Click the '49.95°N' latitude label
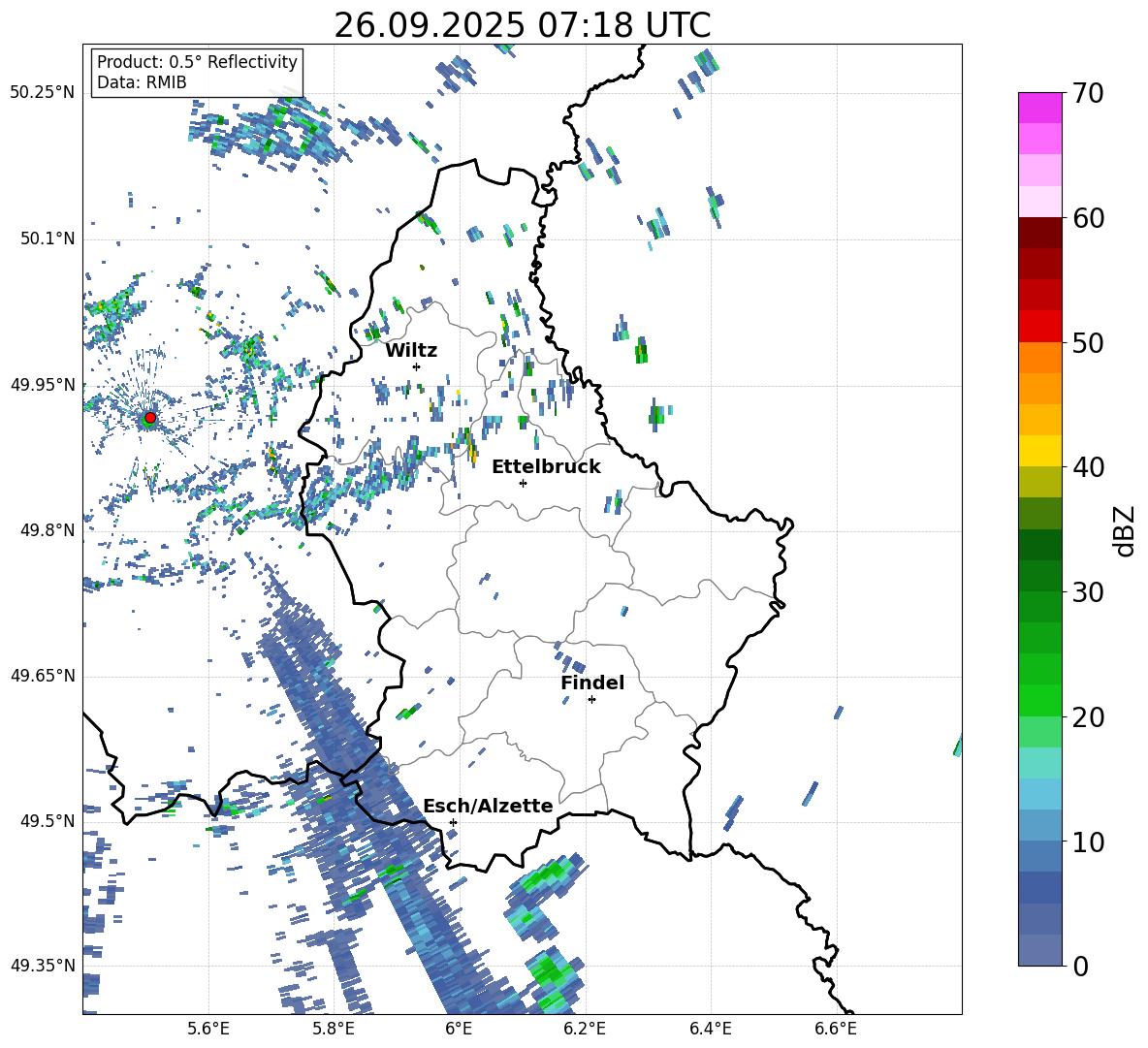Screen dimensions: 1148x1048 click(x=43, y=385)
